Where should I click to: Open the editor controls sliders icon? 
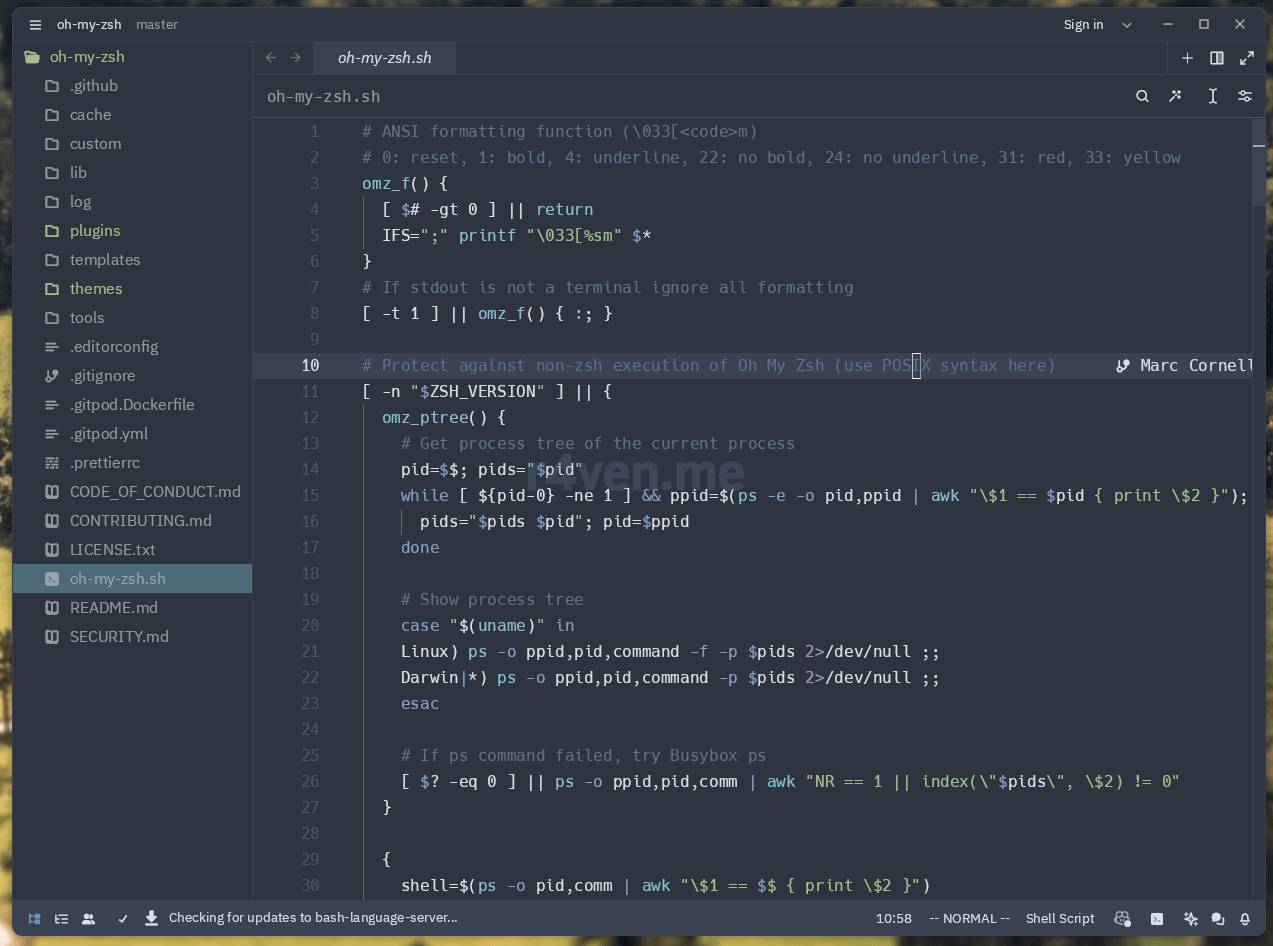pyautogui.click(x=1245, y=96)
